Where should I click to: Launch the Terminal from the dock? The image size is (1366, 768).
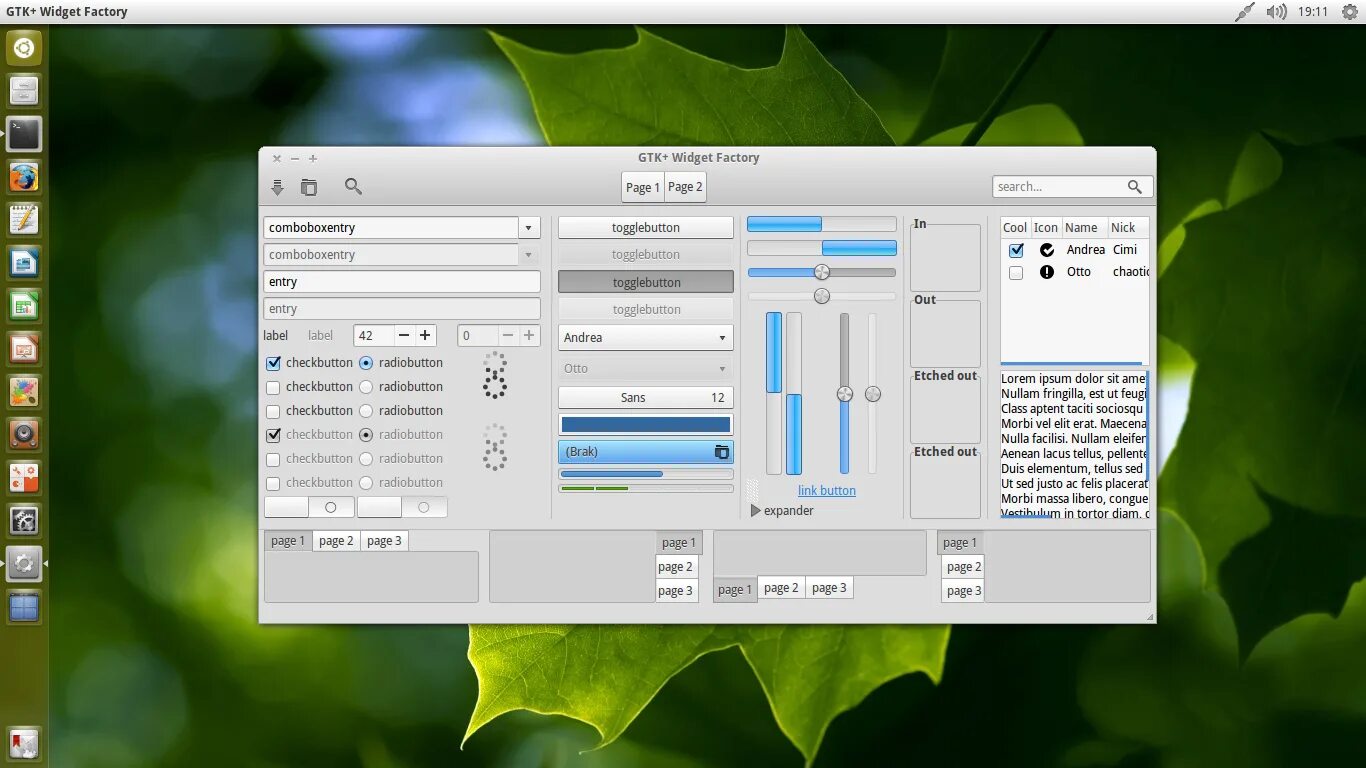[24, 133]
